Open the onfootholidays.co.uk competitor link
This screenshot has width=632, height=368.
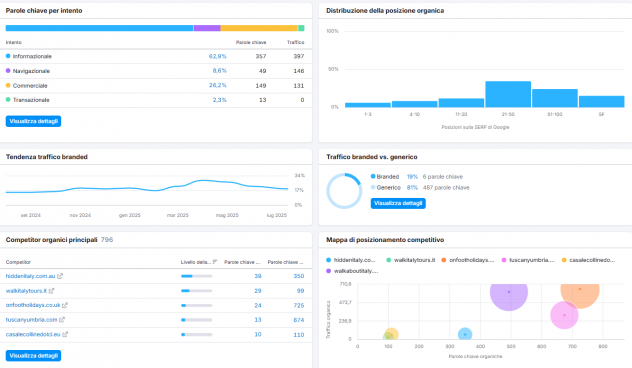33,305
